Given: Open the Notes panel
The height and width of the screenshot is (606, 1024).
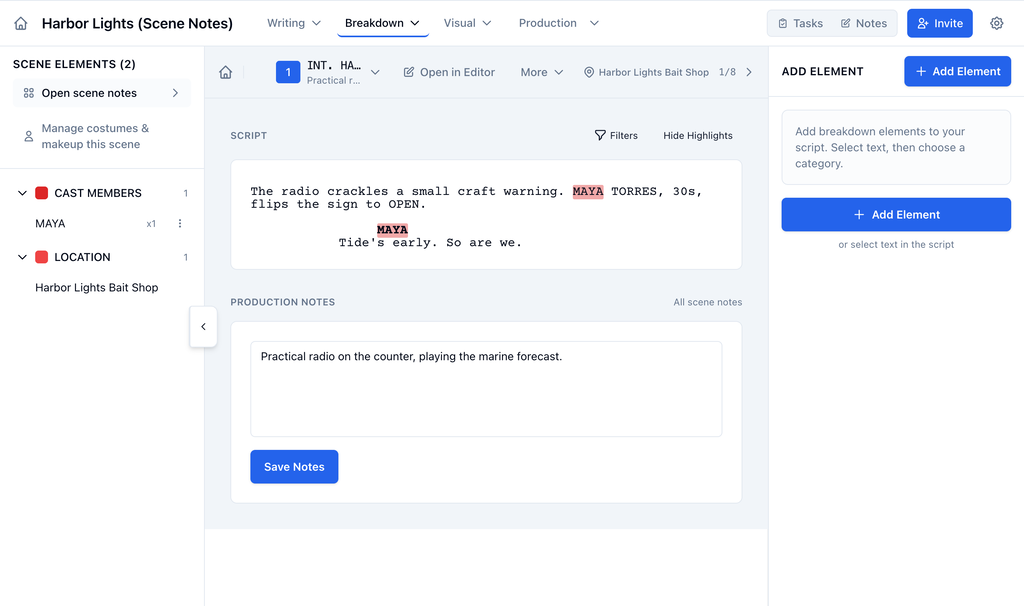Looking at the screenshot, I should coord(863,24).
